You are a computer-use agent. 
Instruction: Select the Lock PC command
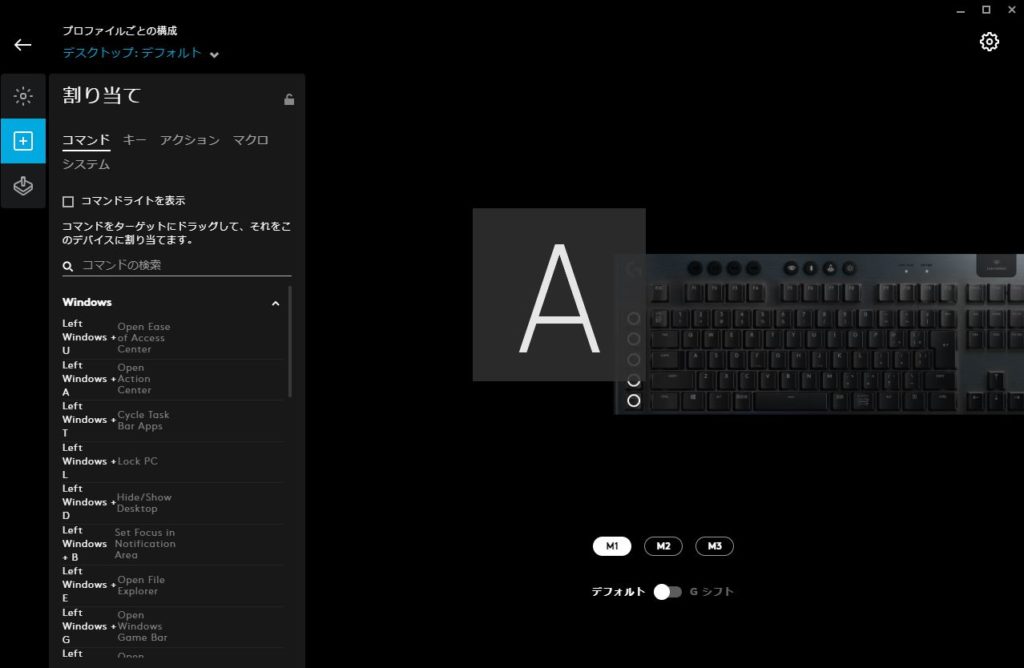(173, 461)
